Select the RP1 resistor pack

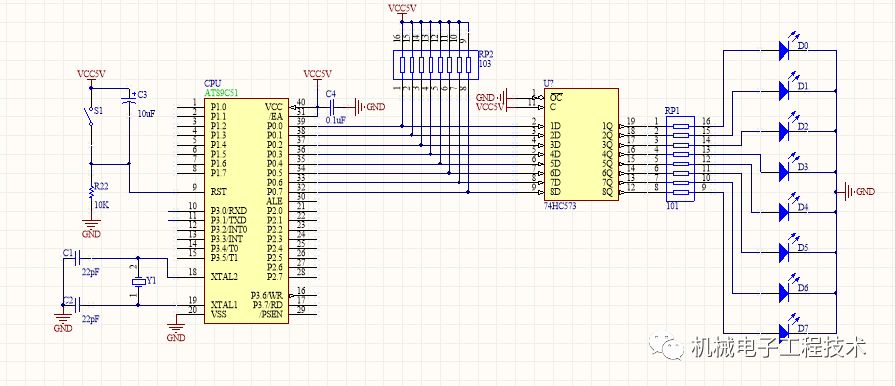point(680,159)
